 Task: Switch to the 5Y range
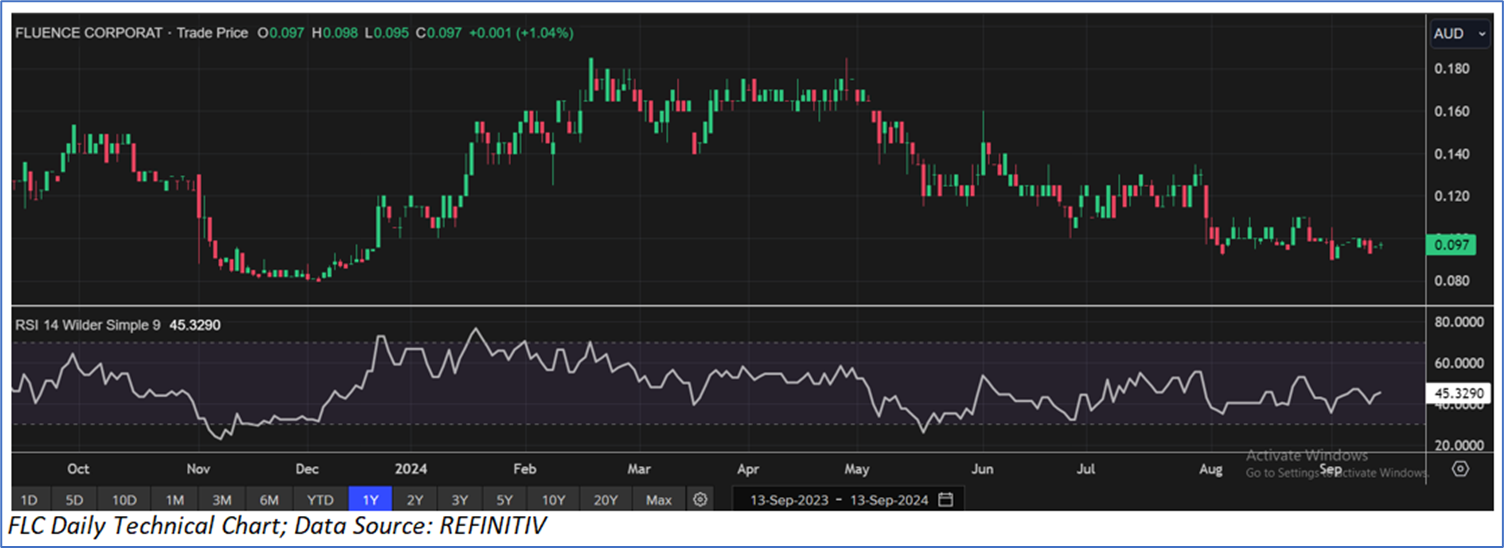pos(504,499)
